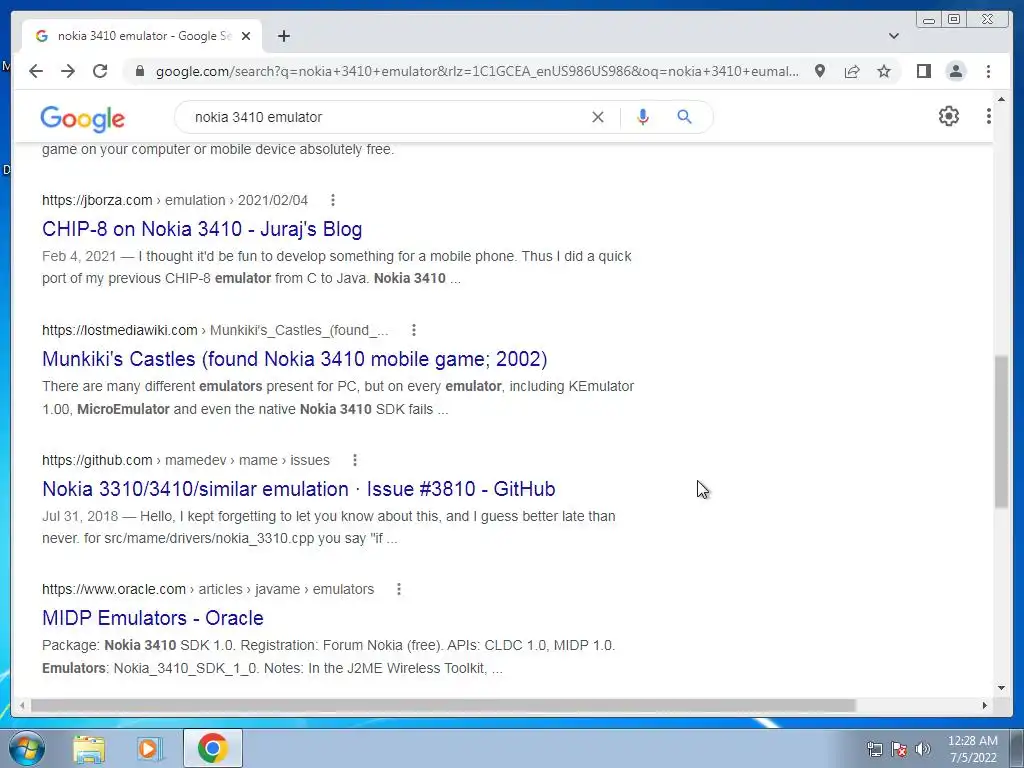Image resolution: width=1024 pixels, height=768 pixels.
Task: View site information via the lock icon
Action: pos(139,71)
